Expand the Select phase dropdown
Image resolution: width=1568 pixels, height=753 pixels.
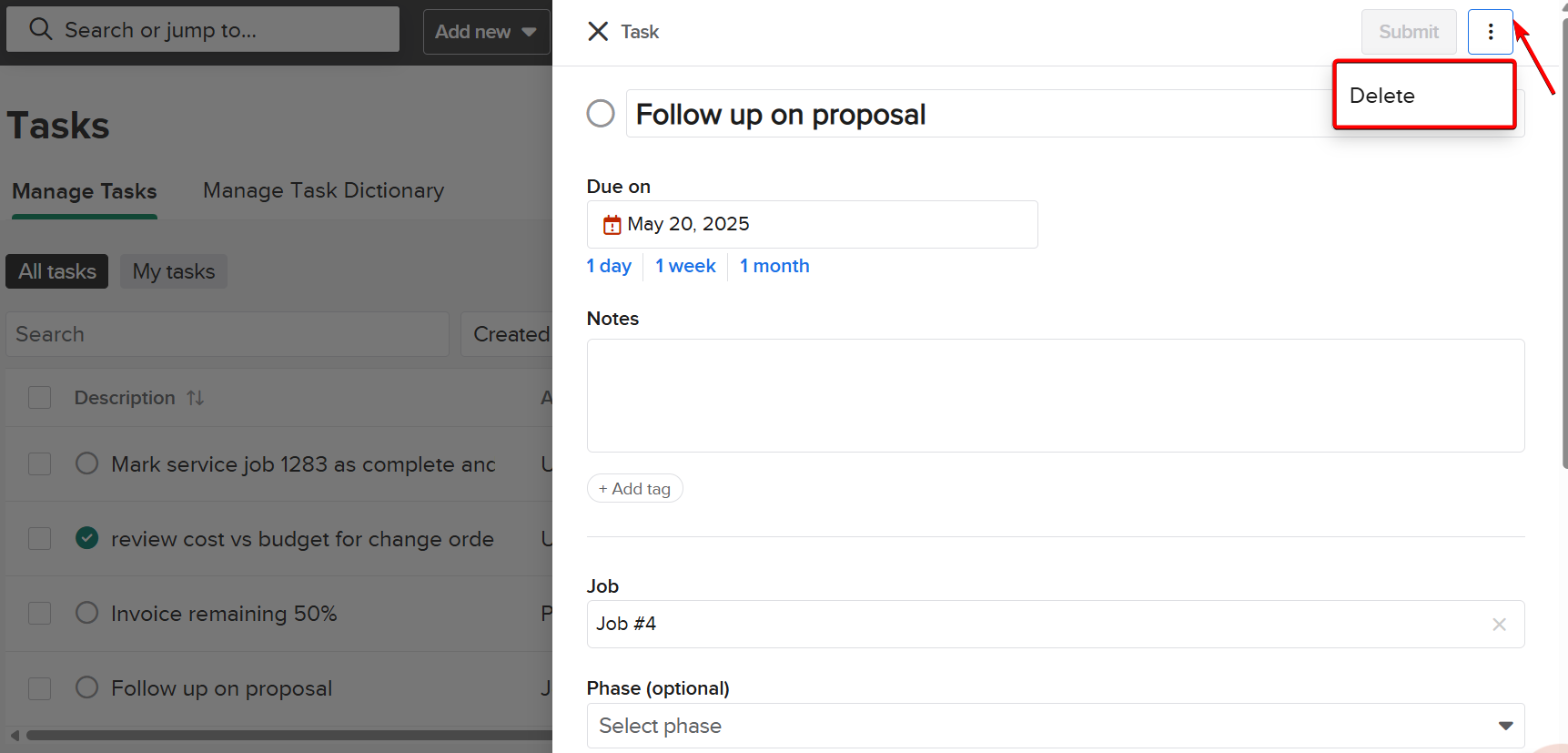[x=1505, y=726]
